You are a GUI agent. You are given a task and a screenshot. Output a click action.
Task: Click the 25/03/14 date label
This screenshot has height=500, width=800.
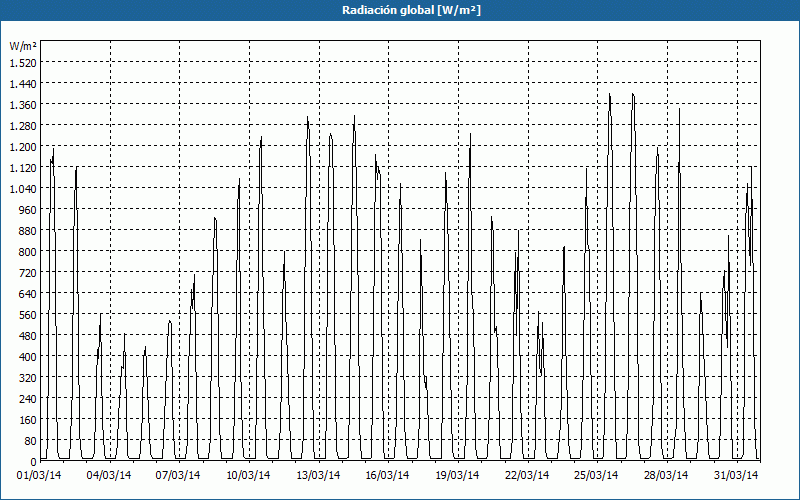pyautogui.click(x=596, y=475)
